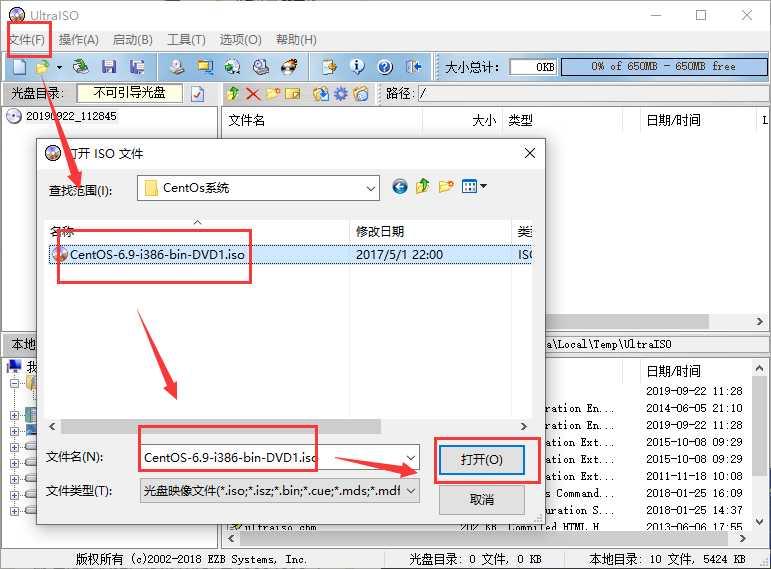Expand the arrow beside the Open toolbar icon

(x=59, y=67)
